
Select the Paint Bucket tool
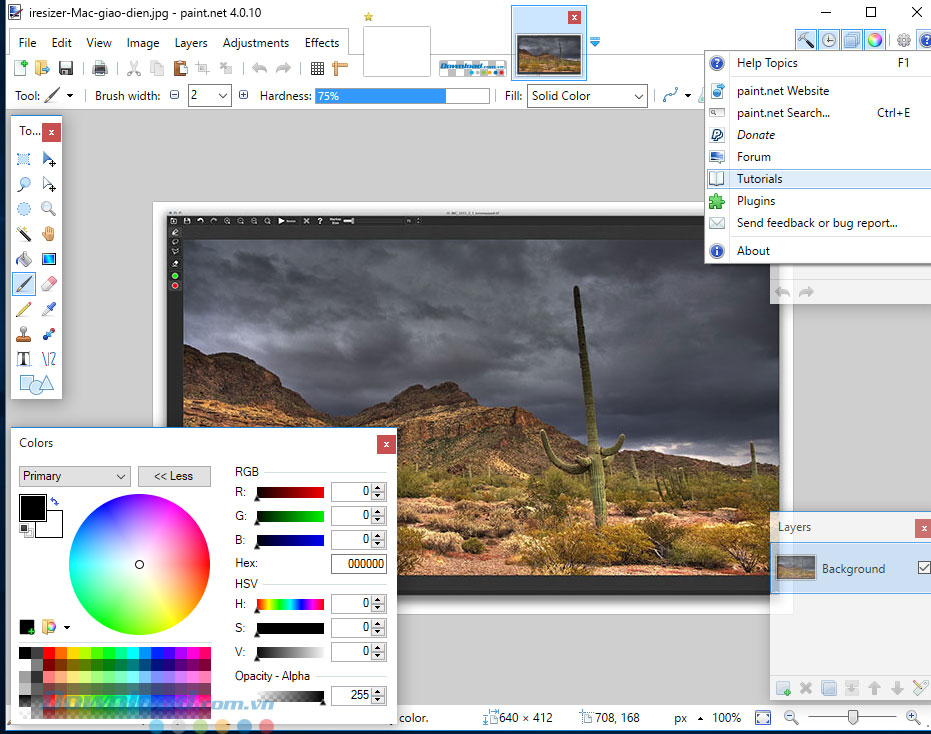24,259
